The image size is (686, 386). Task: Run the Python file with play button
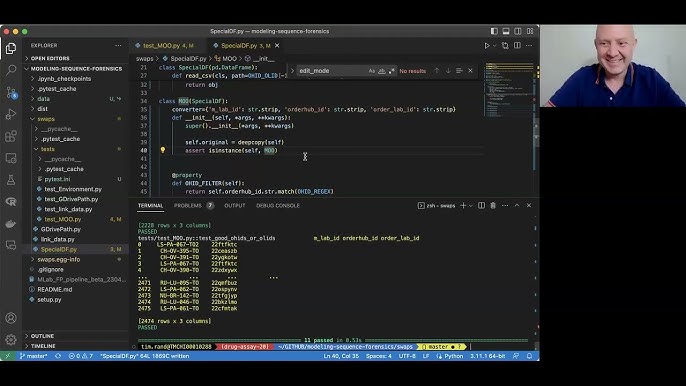[x=487, y=46]
